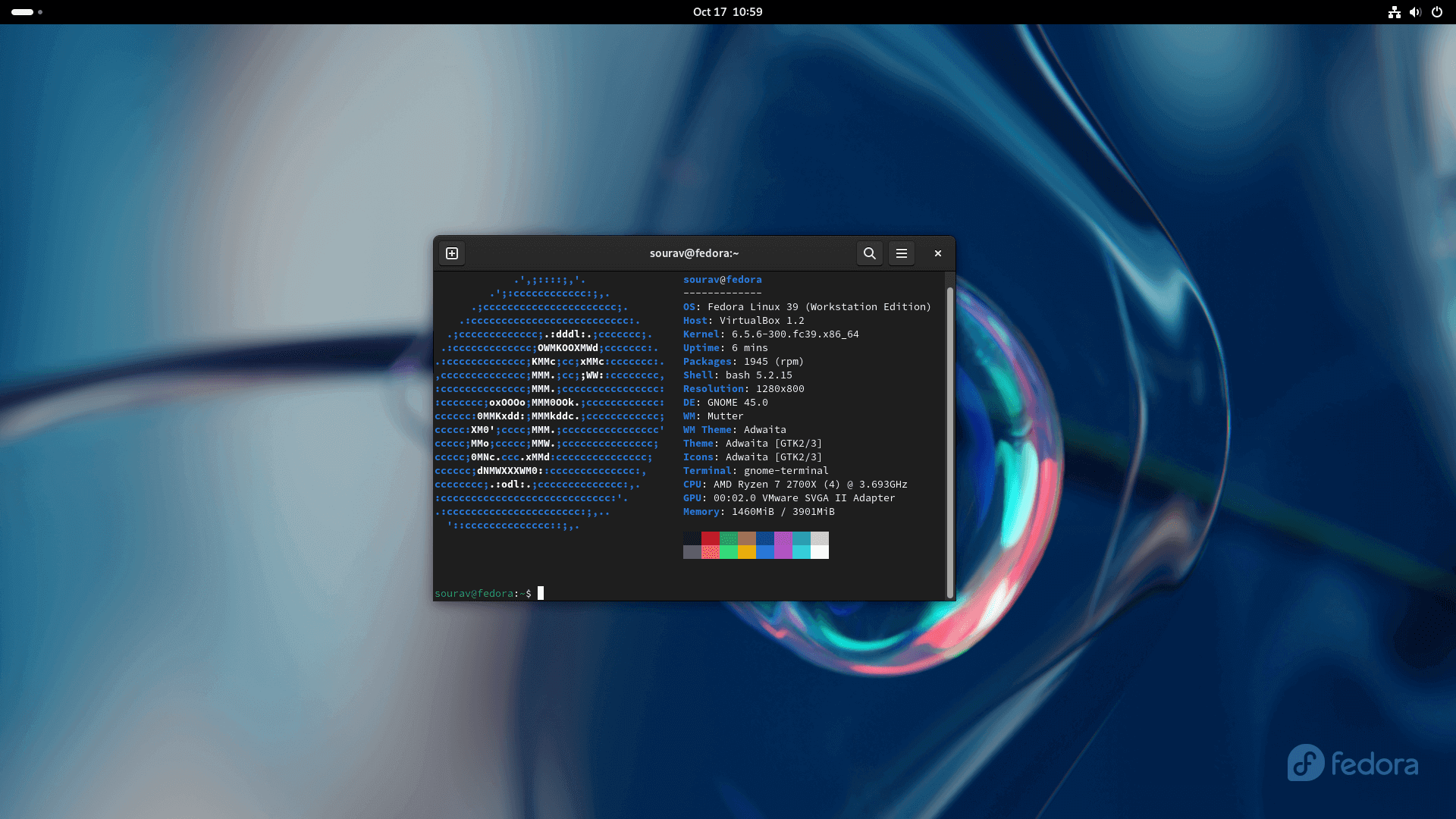Open the terminal search

click(869, 253)
